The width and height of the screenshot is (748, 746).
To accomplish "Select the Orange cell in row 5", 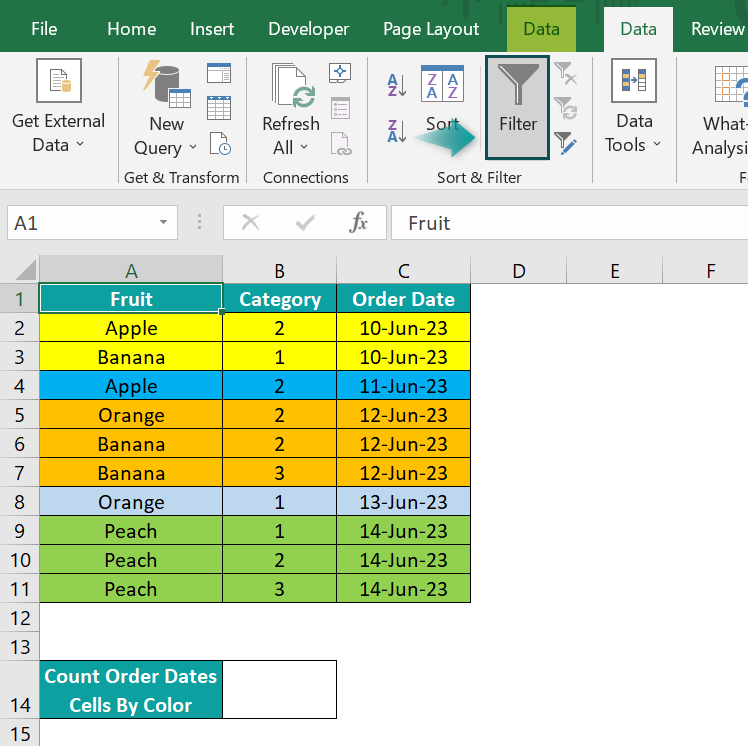I will click(x=131, y=415).
